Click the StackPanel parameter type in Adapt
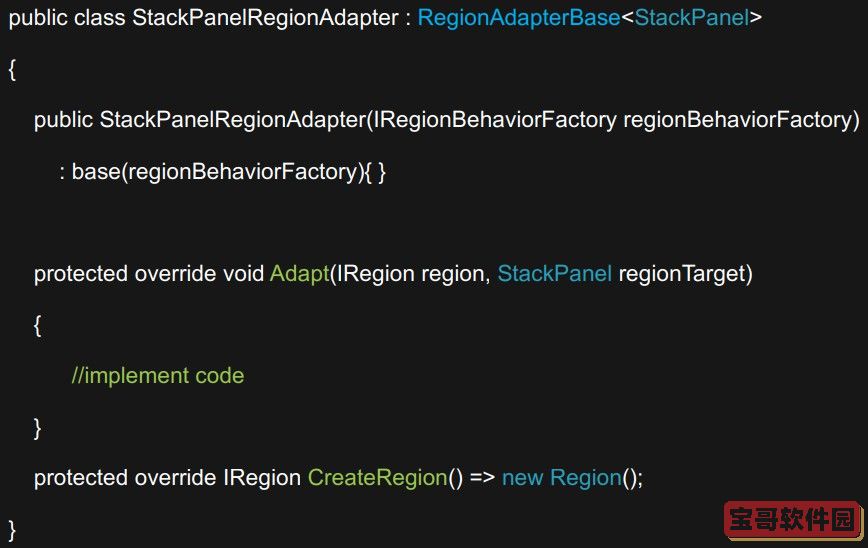 point(555,274)
